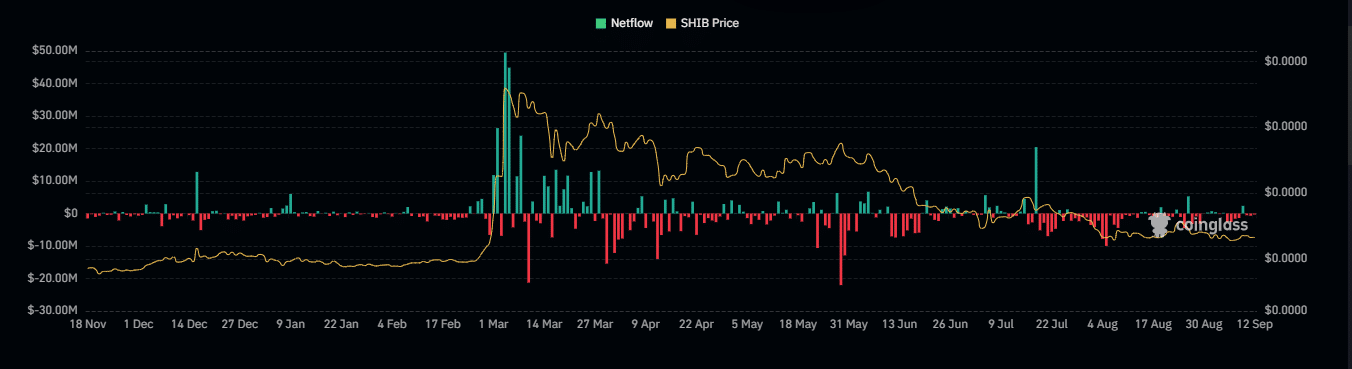Click the 4 Aug date label
1352x369 pixels.
(1103, 324)
